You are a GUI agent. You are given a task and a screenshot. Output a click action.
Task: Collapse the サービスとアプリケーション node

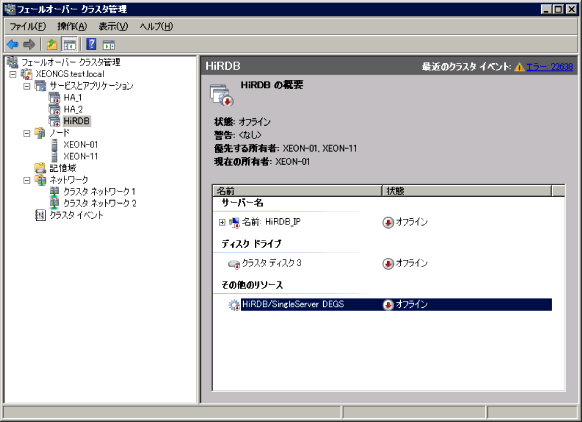(x=27, y=86)
